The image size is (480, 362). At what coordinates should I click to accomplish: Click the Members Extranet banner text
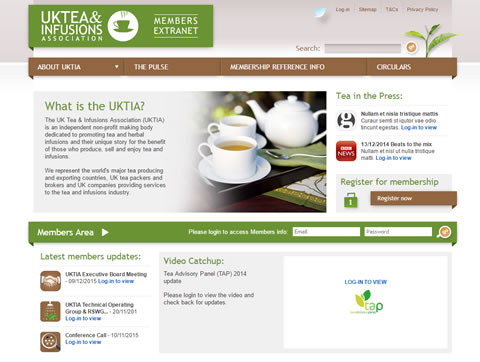tap(176, 26)
